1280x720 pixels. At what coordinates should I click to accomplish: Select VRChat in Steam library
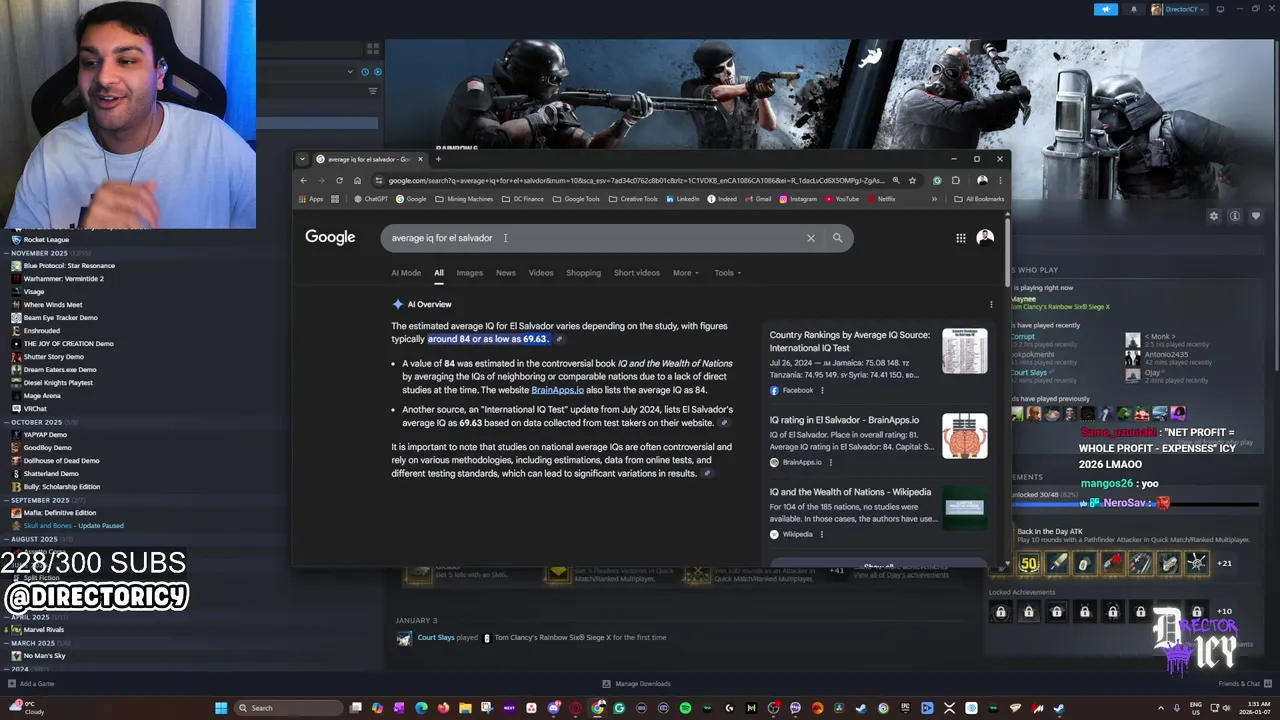click(x=35, y=409)
